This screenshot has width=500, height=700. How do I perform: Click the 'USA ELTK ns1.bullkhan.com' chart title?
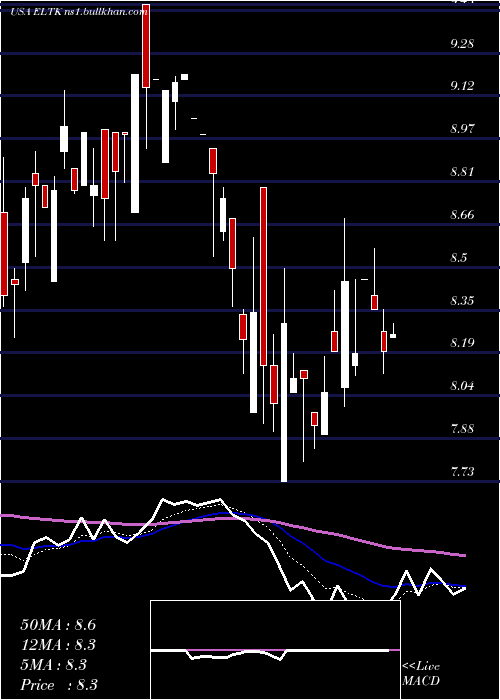79,12
